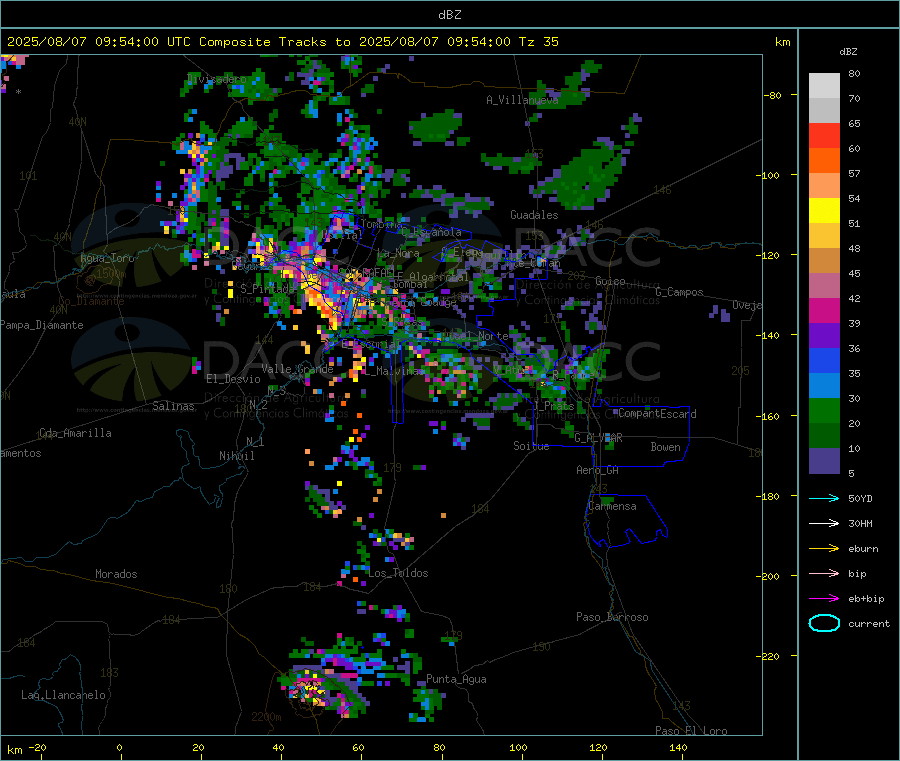This screenshot has height=761, width=900.
Task: Click the yellow eburn arrow in legend
Action: pos(824,549)
